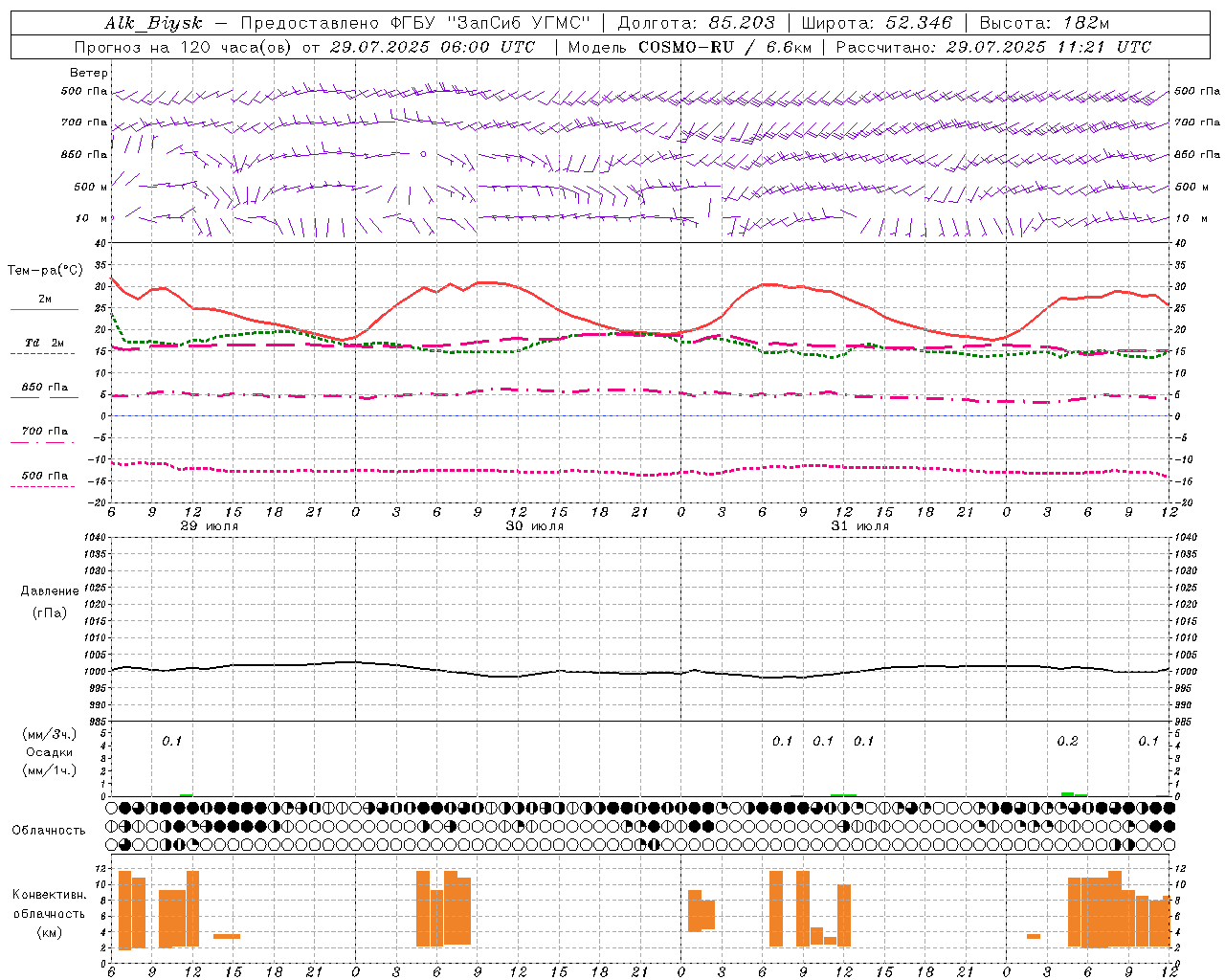
Task: Click the dotted pink line sample under 500 гПа legend
Action: tap(42, 486)
